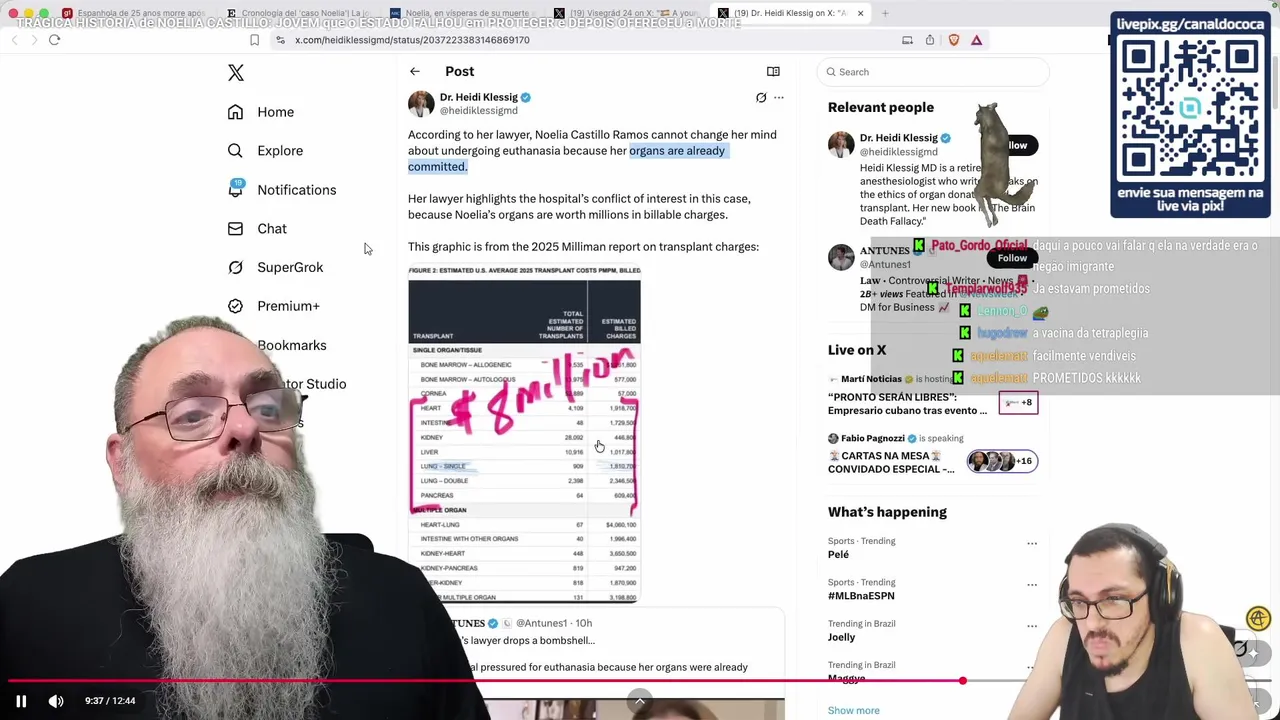The image size is (1280, 720).
Task: Click the +16 listeners avatar badge
Action: click(x=1002, y=461)
